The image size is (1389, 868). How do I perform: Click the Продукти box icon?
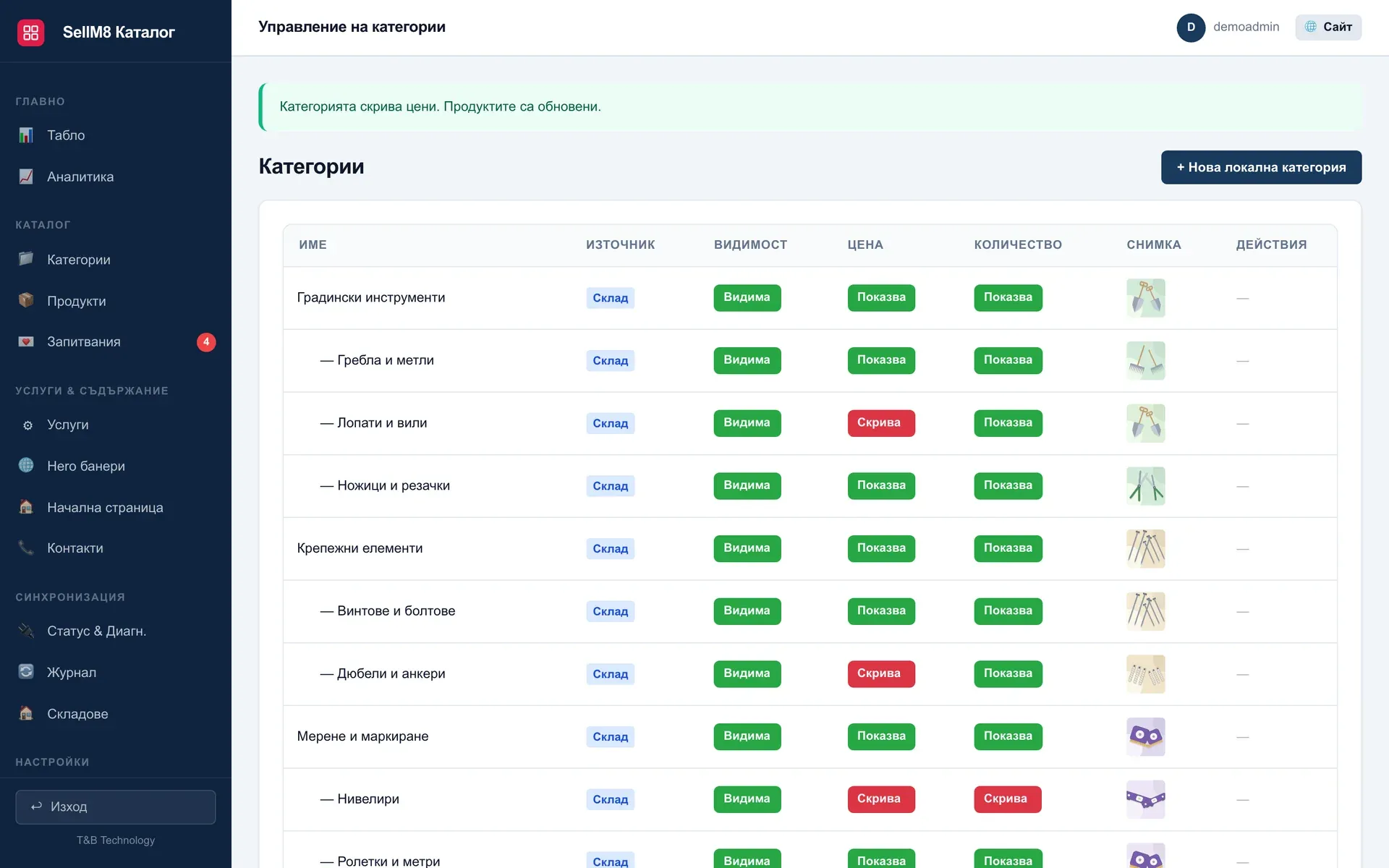(26, 300)
